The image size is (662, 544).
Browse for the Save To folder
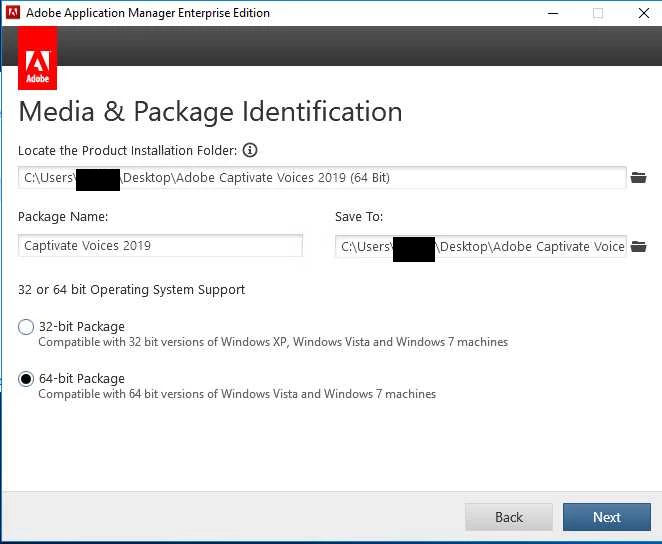tap(638, 246)
